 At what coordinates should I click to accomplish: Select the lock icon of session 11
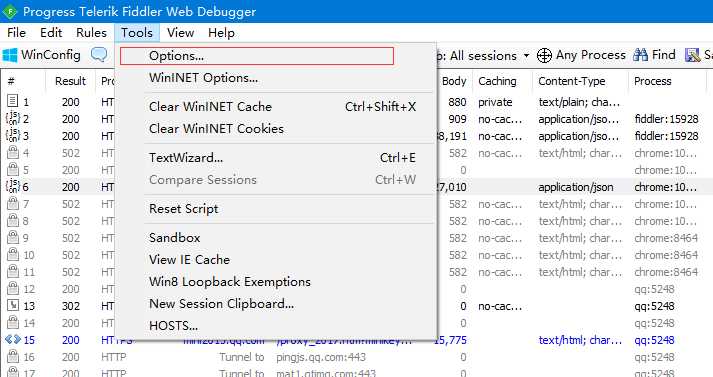13,271
